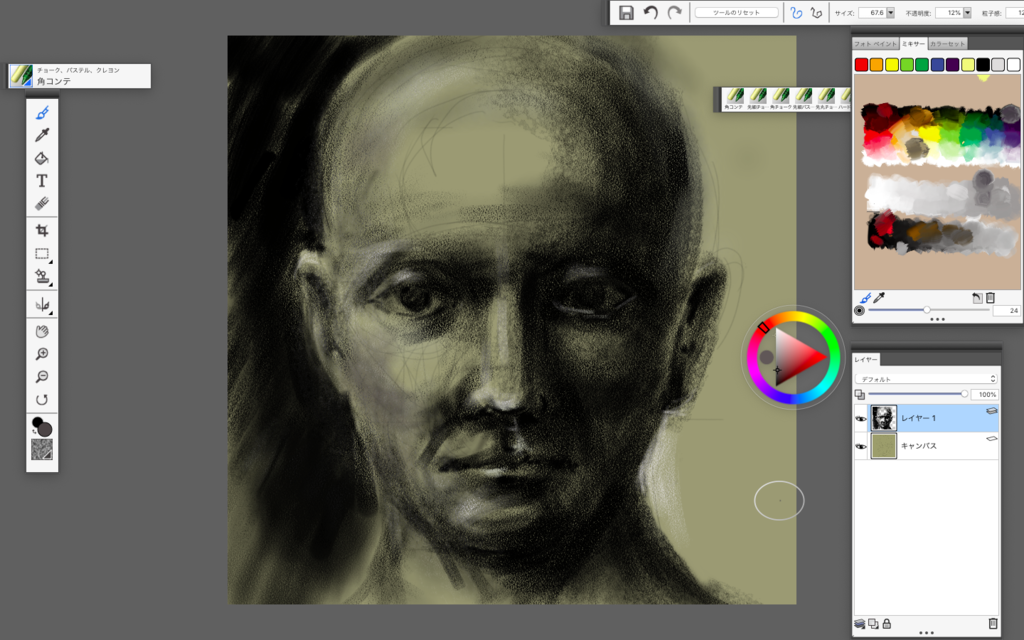1024x640 pixels.
Task: Toggle visibility of キャンバス layer
Action: click(861, 447)
